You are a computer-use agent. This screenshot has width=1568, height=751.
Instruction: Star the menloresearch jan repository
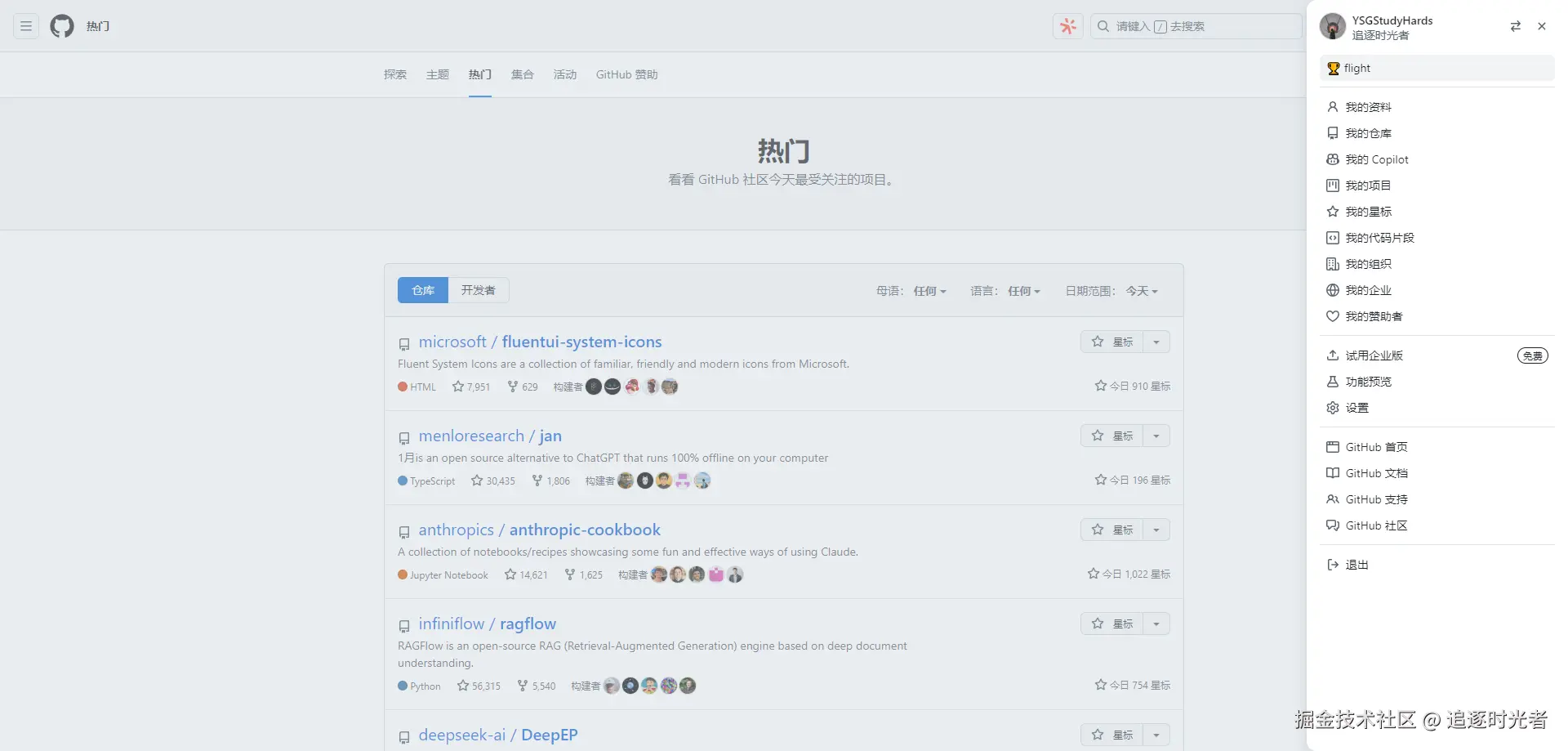tap(1112, 436)
